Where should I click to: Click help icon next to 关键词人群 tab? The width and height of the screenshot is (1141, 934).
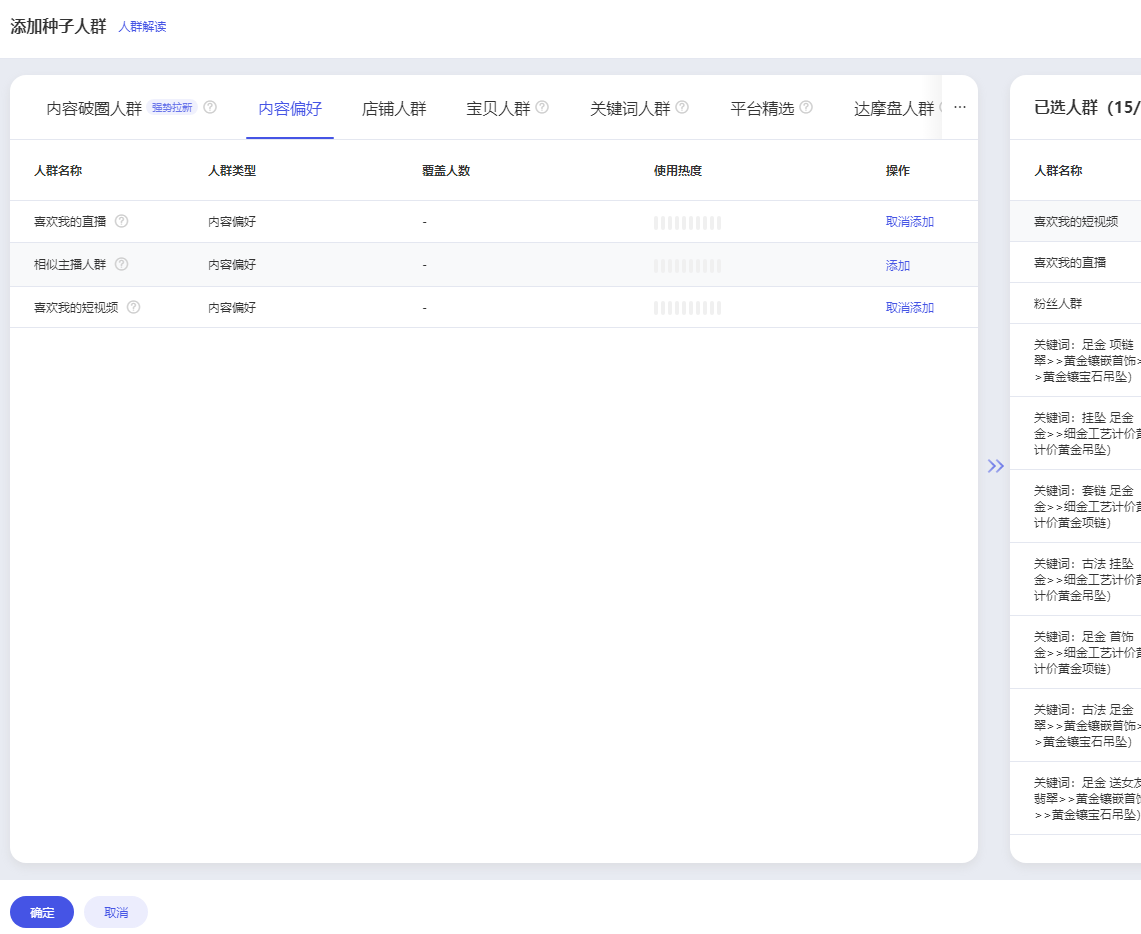[x=682, y=108]
